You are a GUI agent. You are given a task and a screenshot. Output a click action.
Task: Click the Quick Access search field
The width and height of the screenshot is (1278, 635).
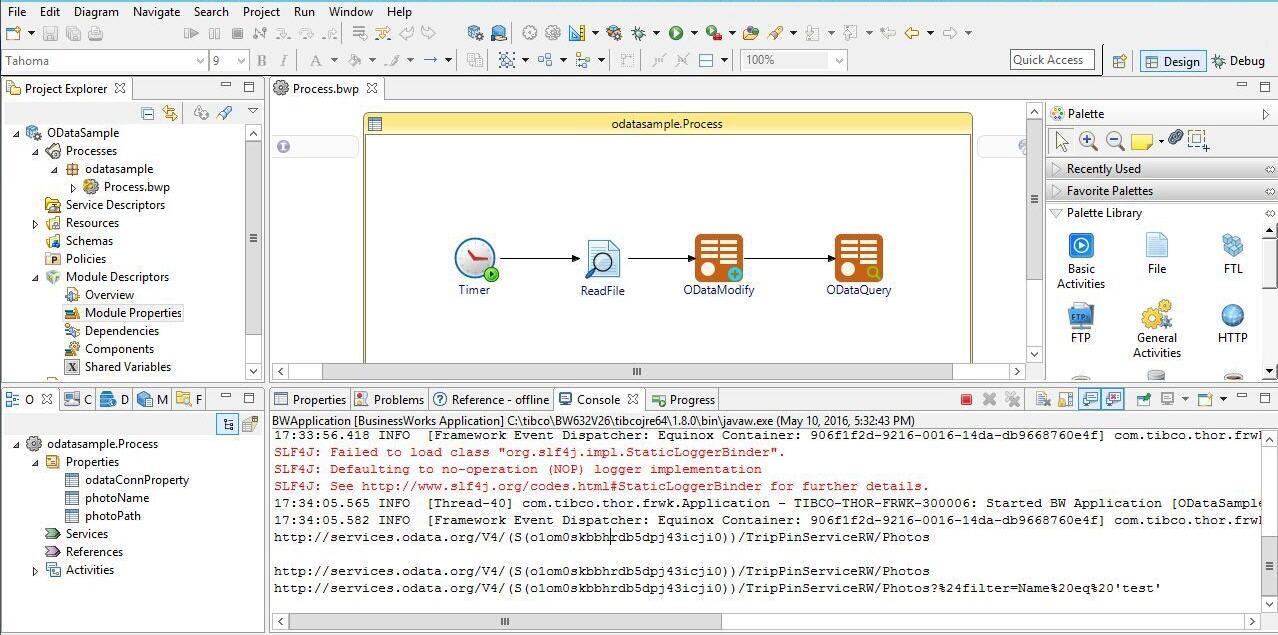1051,60
